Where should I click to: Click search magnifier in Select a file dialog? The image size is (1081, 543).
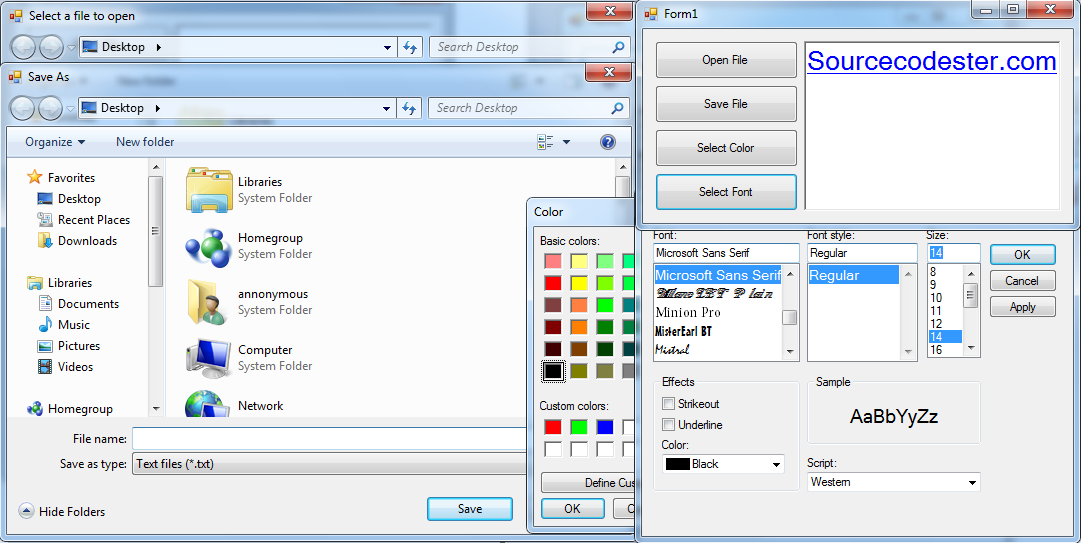pyautogui.click(x=618, y=48)
